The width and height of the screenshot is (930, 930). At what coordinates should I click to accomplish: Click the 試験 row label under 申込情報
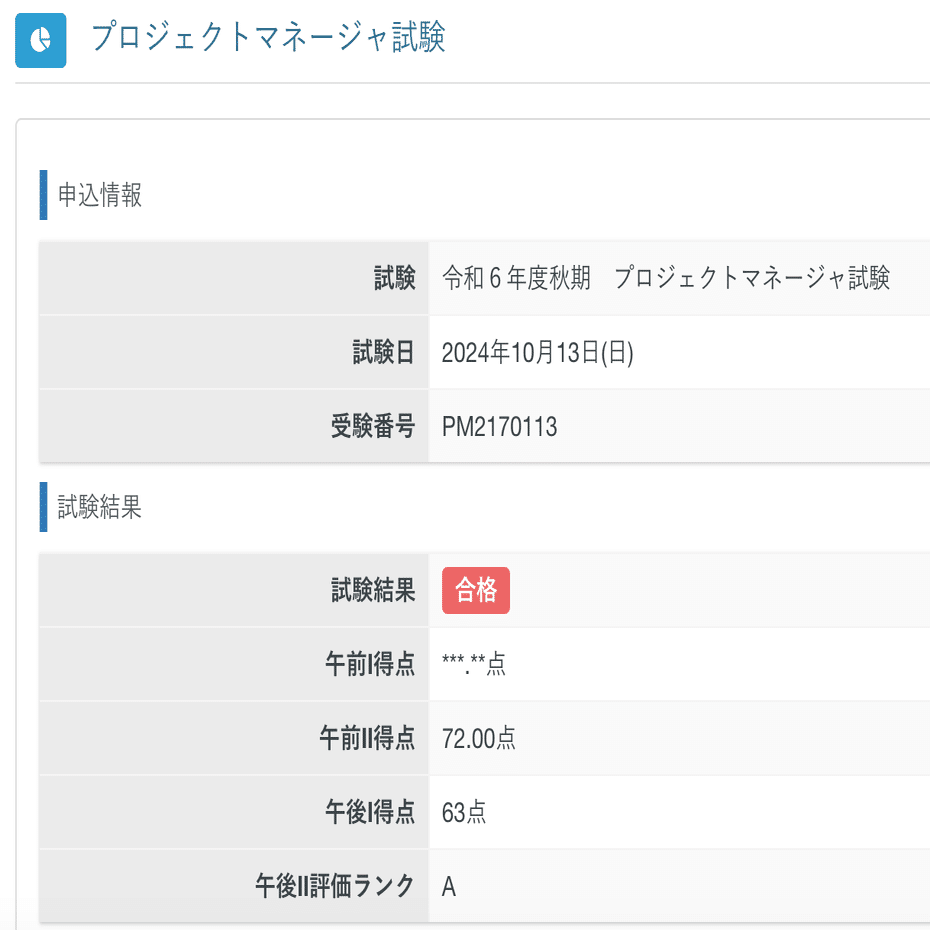click(x=394, y=279)
